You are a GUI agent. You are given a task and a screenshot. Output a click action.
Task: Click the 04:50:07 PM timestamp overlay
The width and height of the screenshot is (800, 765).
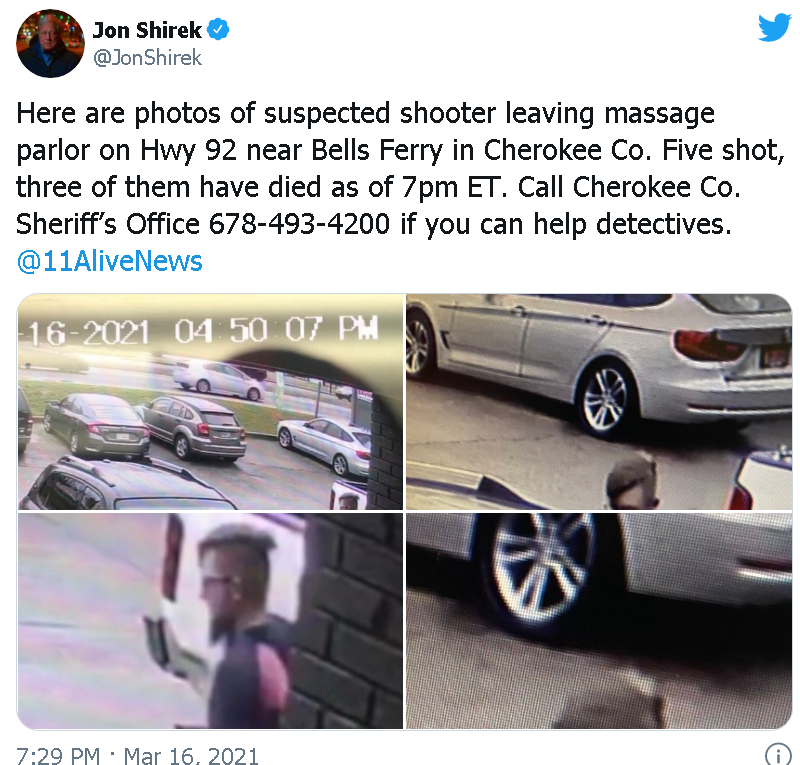pos(276,330)
